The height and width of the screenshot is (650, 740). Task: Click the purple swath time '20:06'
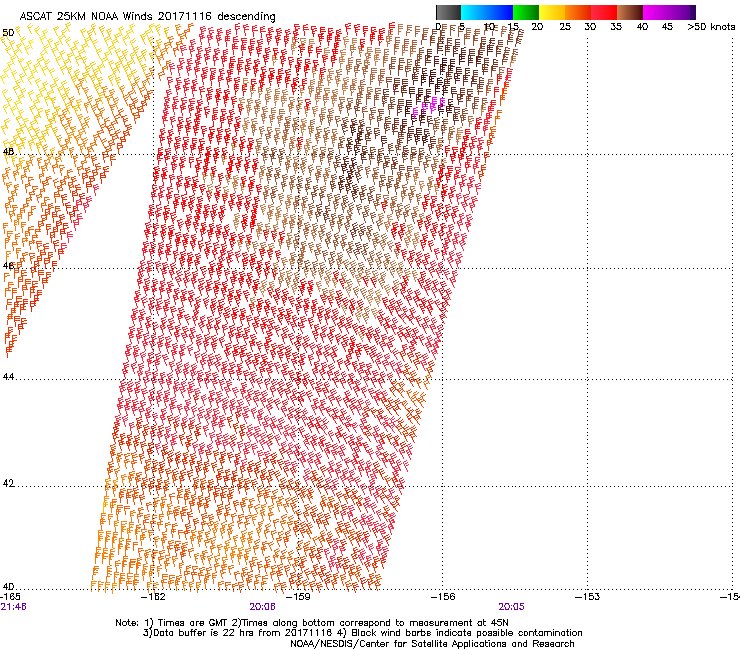(262, 607)
